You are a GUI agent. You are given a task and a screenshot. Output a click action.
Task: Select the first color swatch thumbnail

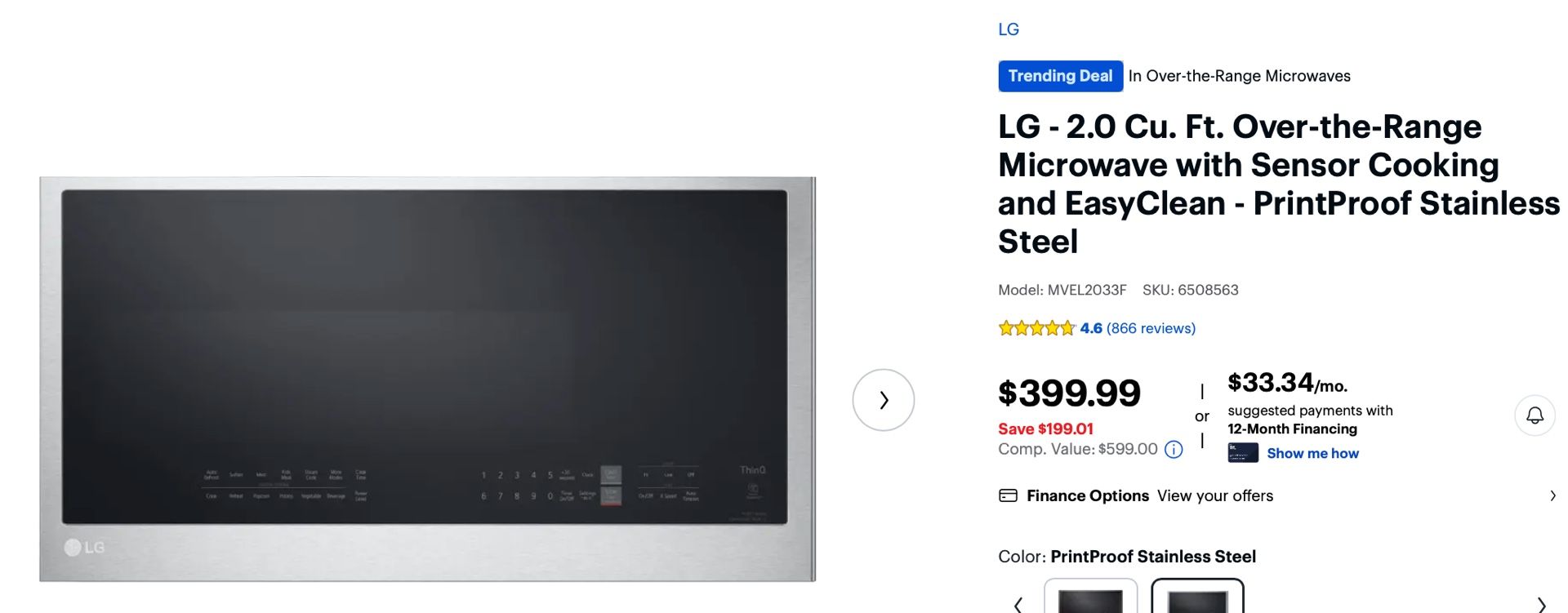pyautogui.click(x=1090, y=598)
